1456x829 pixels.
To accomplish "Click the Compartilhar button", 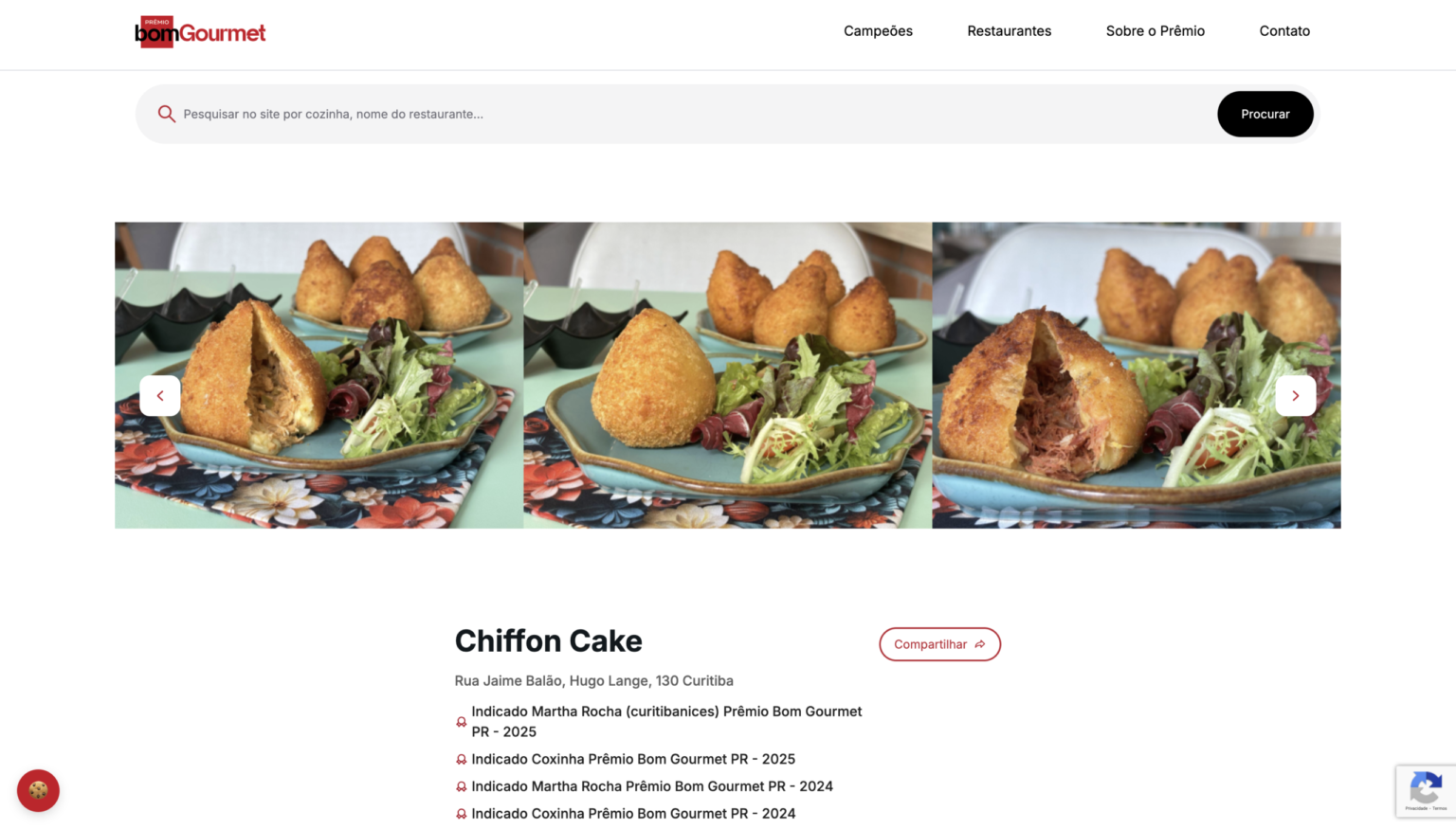I will tap(939, 644).
